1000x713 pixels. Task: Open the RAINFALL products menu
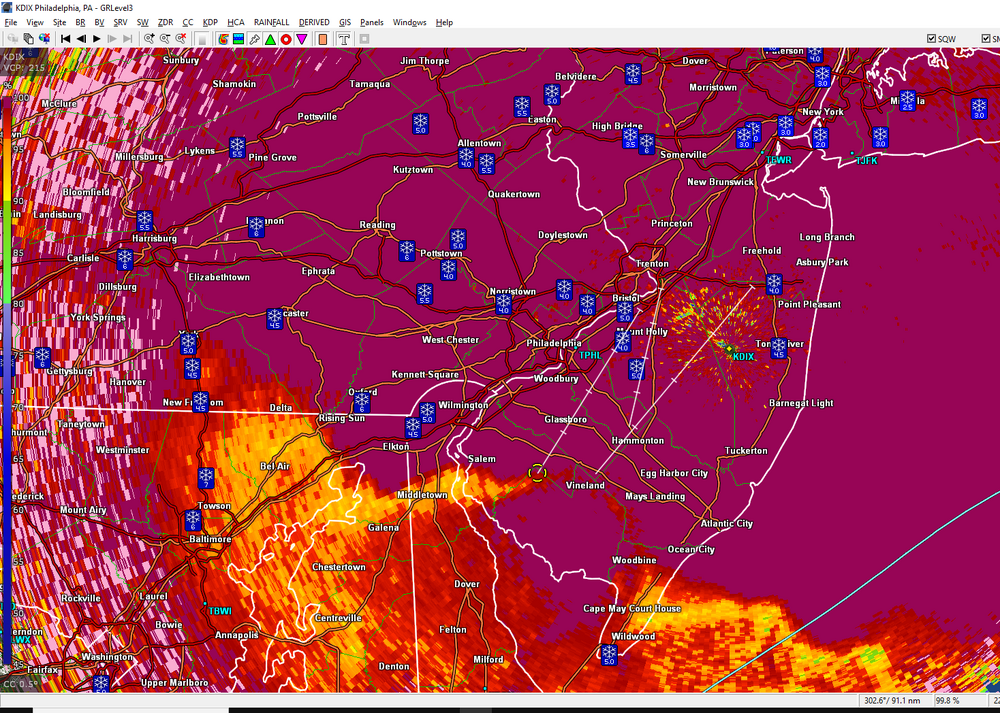(x=273, y=22)
